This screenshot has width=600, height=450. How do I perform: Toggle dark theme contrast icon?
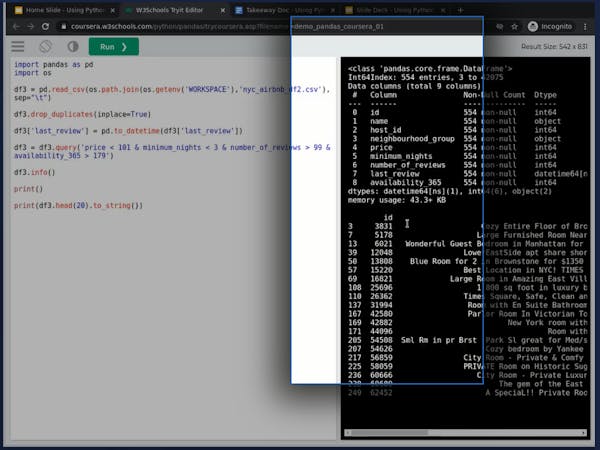(73, 47)
